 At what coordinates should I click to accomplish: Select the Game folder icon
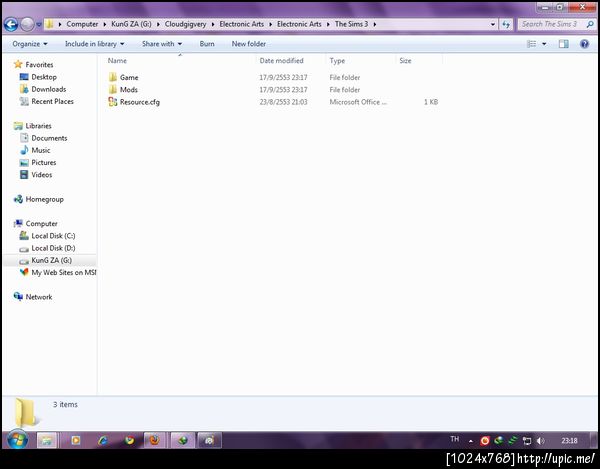point(112,77)
